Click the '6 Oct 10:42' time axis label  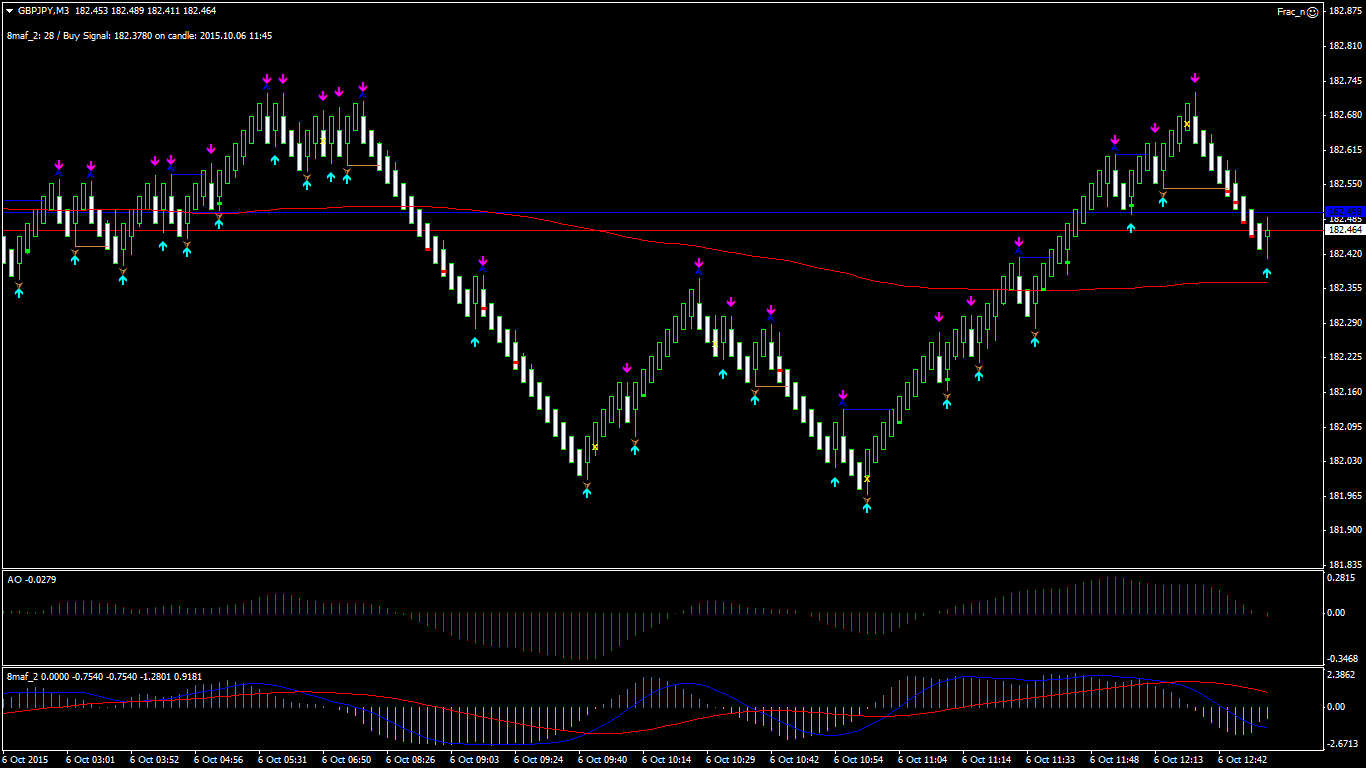coord(795,760)
